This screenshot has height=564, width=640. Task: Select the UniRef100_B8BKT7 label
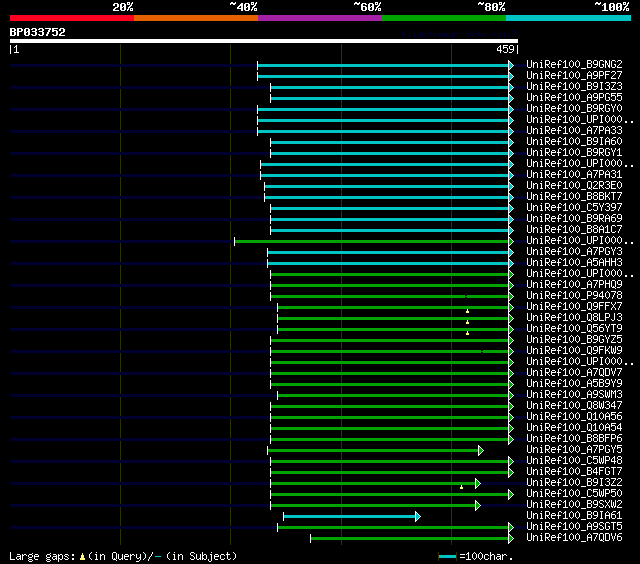pyautogui.click(x=574, y=196)
